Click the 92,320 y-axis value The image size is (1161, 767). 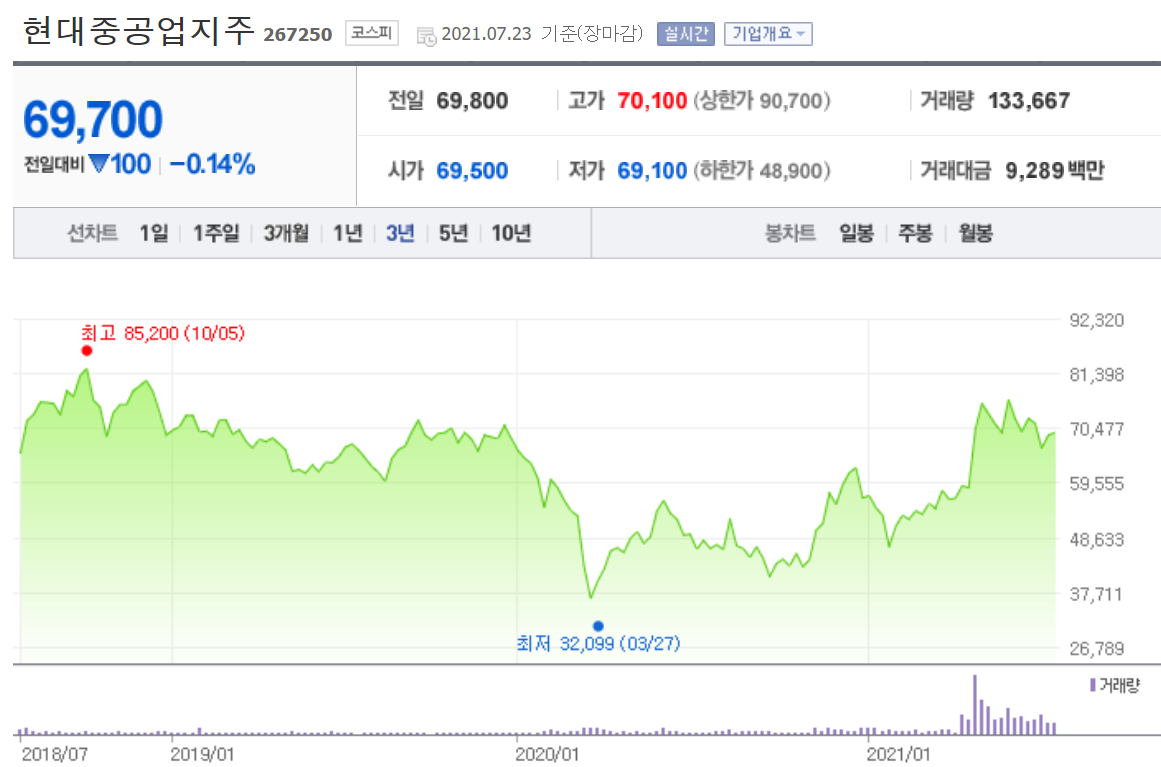1097,321
